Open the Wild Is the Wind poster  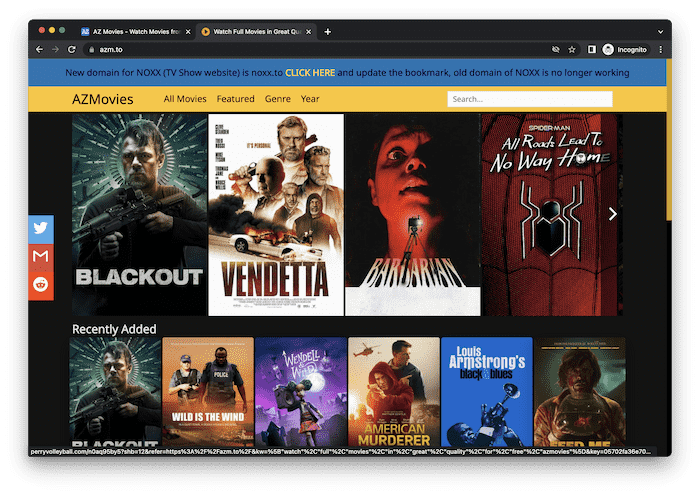tap(208, 392)
